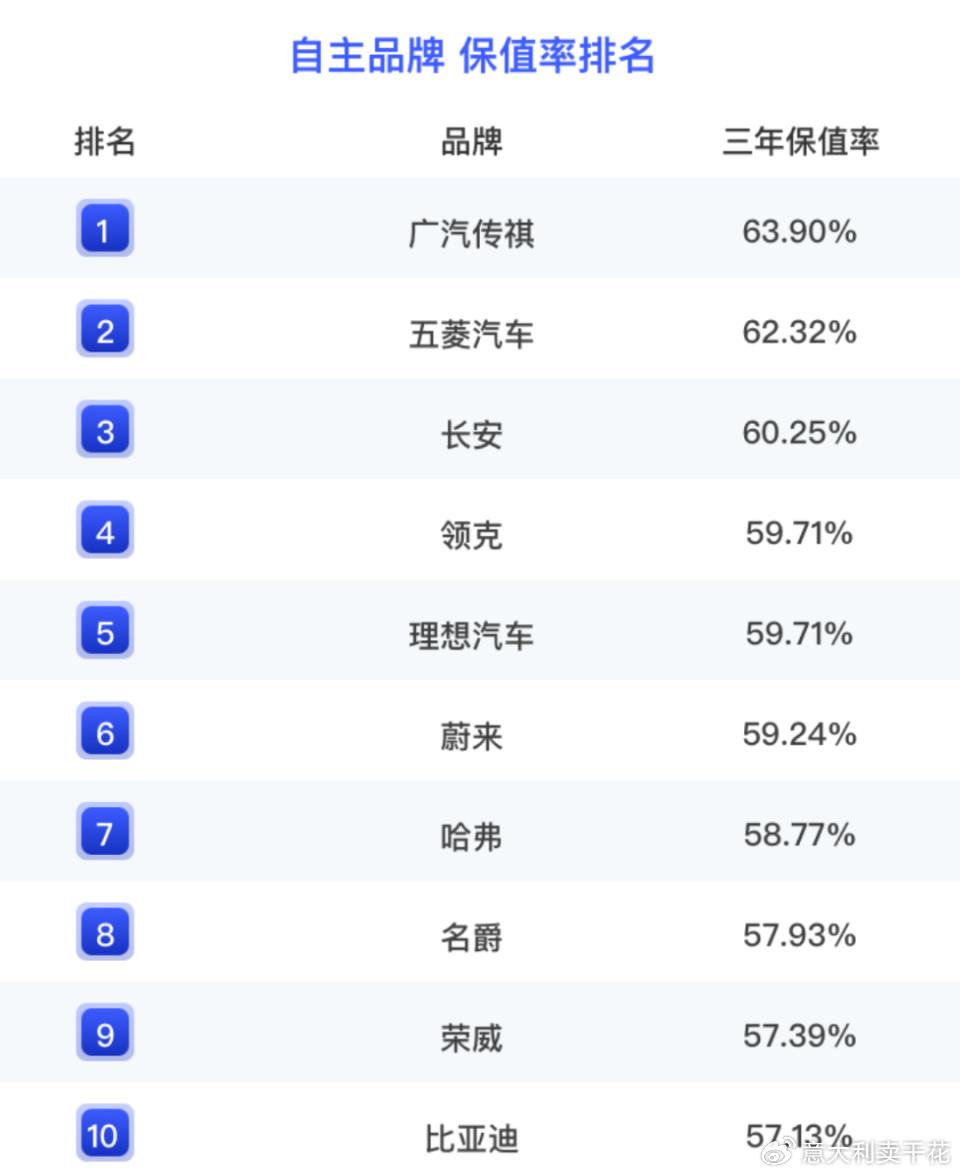Click the rank 6 badge icon
Image resolution: width=960 pixels, height=1175 pixels.
[x=105, y=731]
